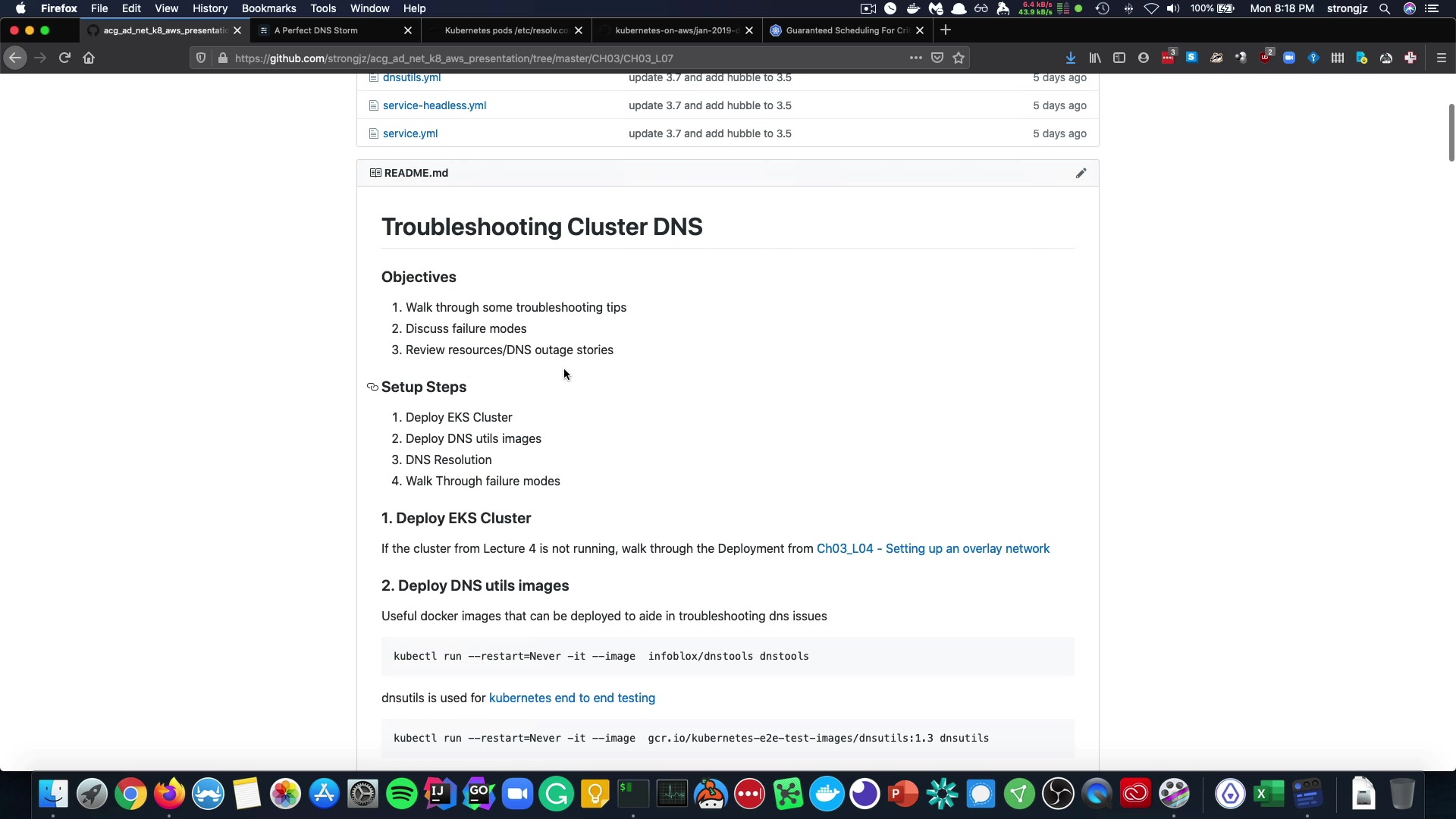Open page actions three-dots menu
The image size is (1456, 819).
click(915, 58)
